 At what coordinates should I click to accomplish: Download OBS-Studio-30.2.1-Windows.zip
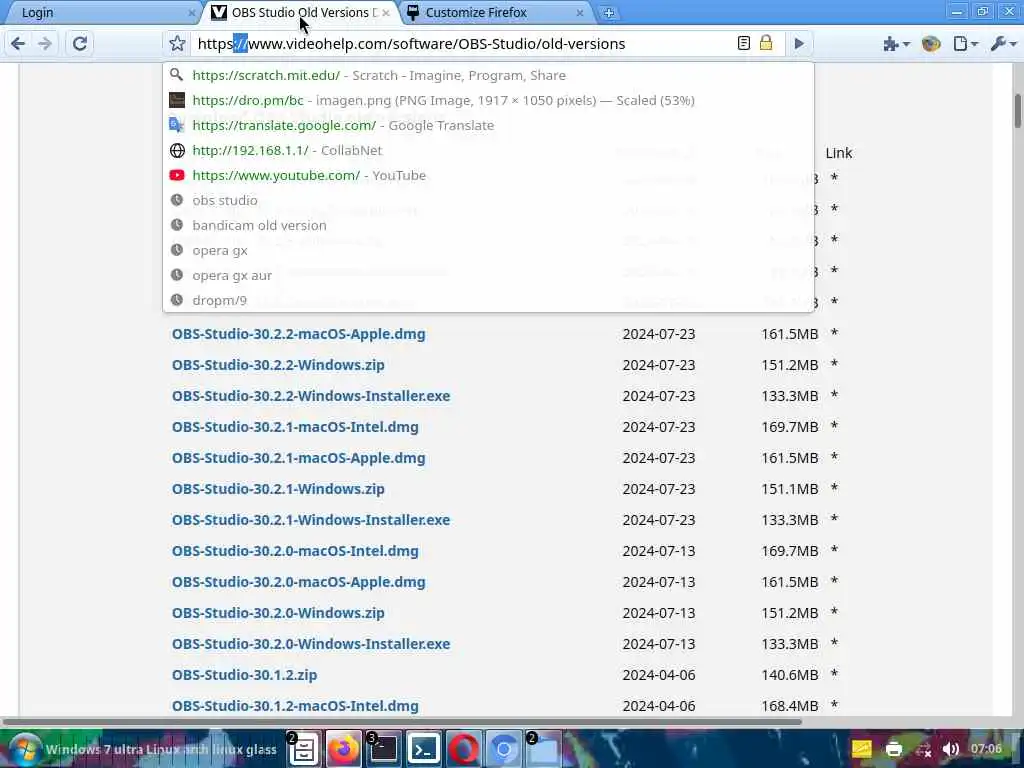[278, 488]
